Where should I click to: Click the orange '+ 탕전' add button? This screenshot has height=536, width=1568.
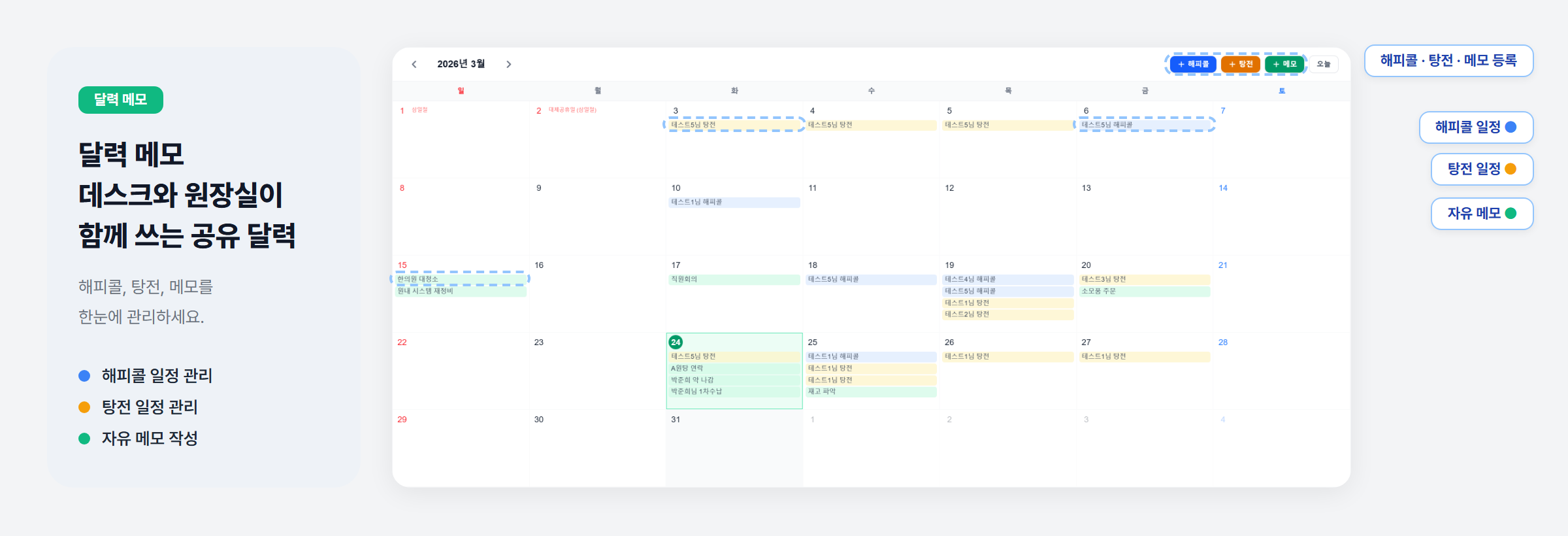1240,64
